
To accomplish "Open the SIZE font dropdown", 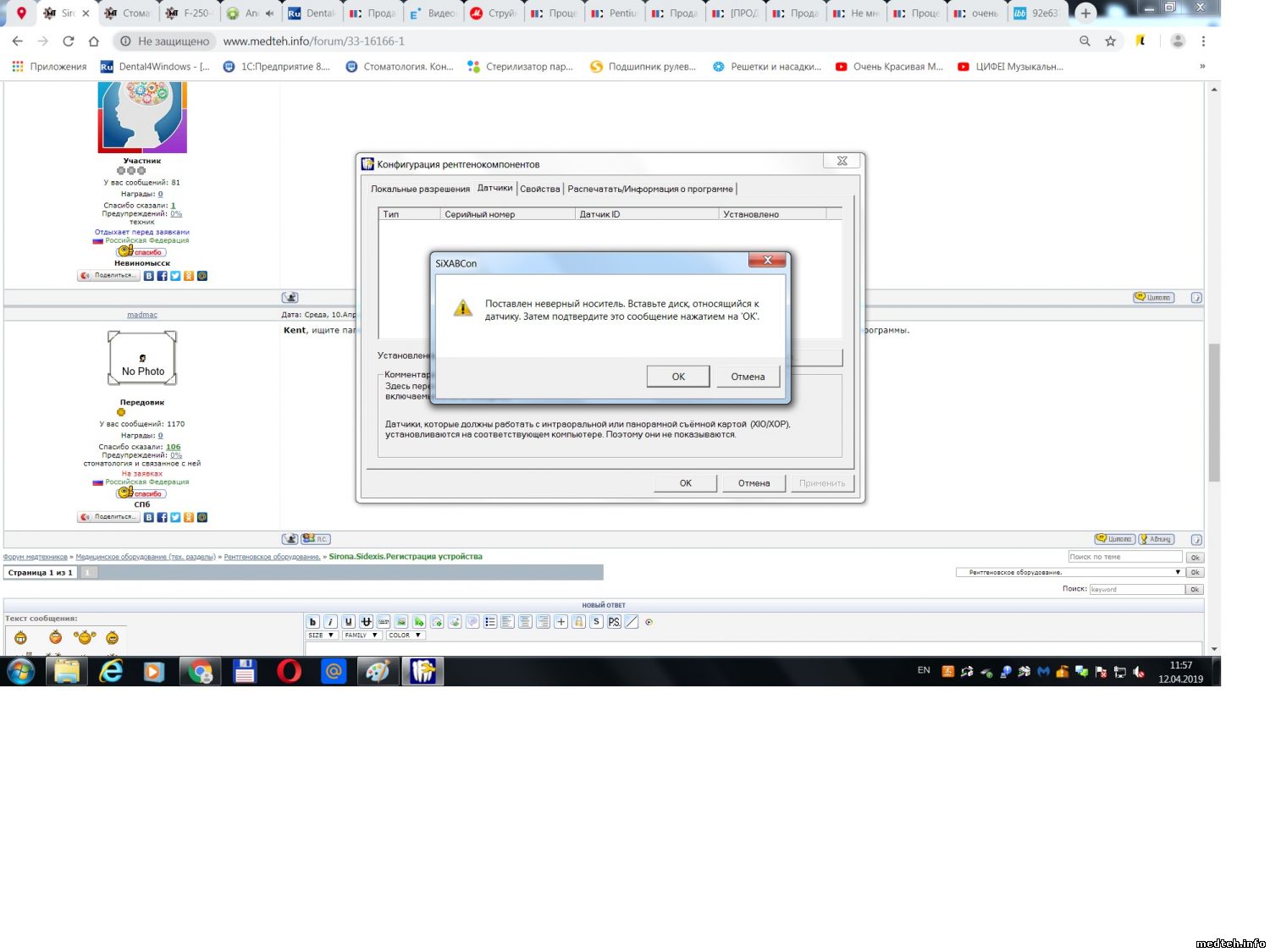I will tap(321, 636).
